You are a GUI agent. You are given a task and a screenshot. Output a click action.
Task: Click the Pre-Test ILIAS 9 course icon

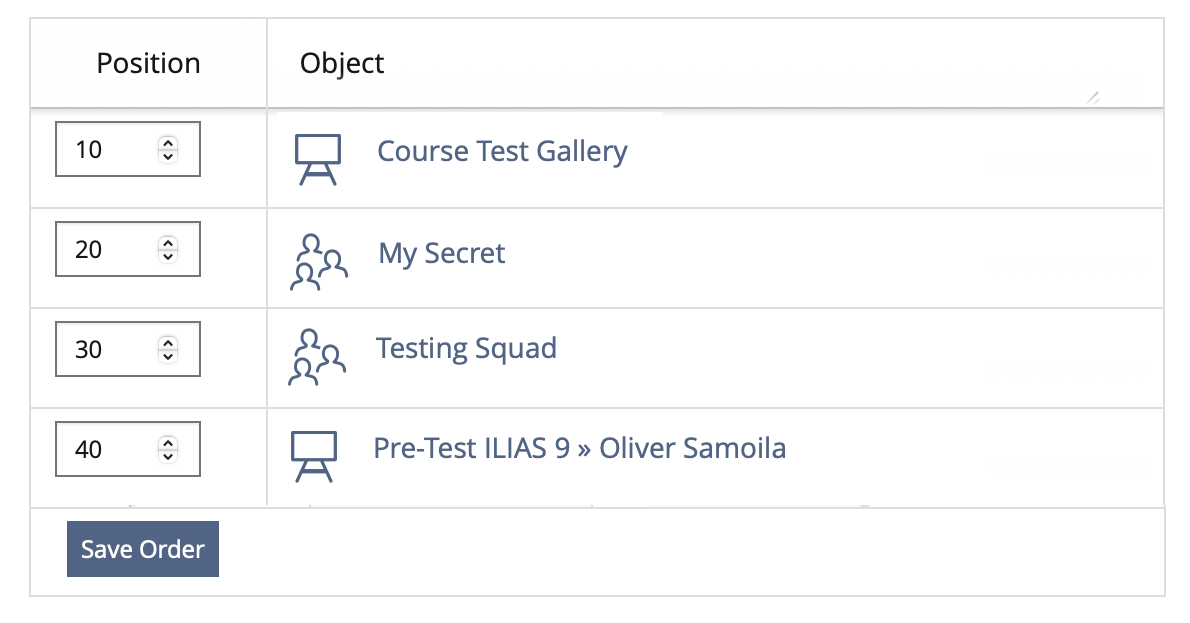[314, 457]
